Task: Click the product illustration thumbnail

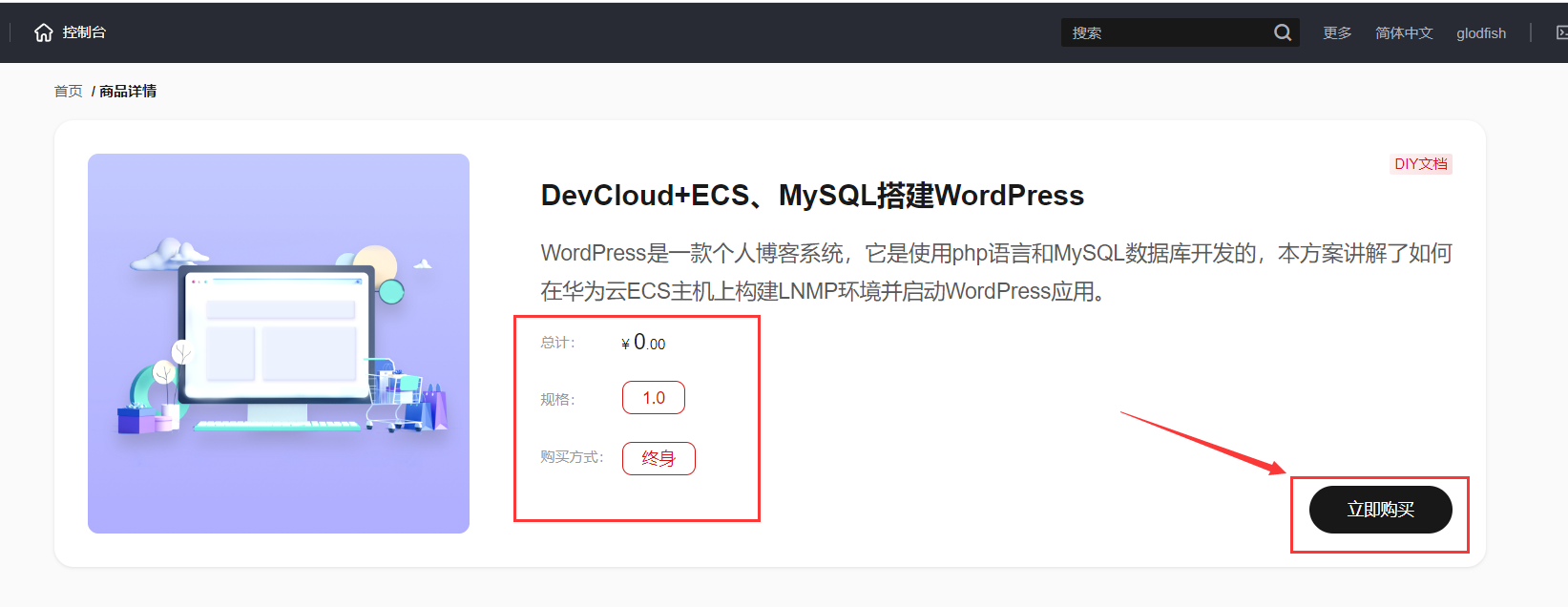Action: 279,344
